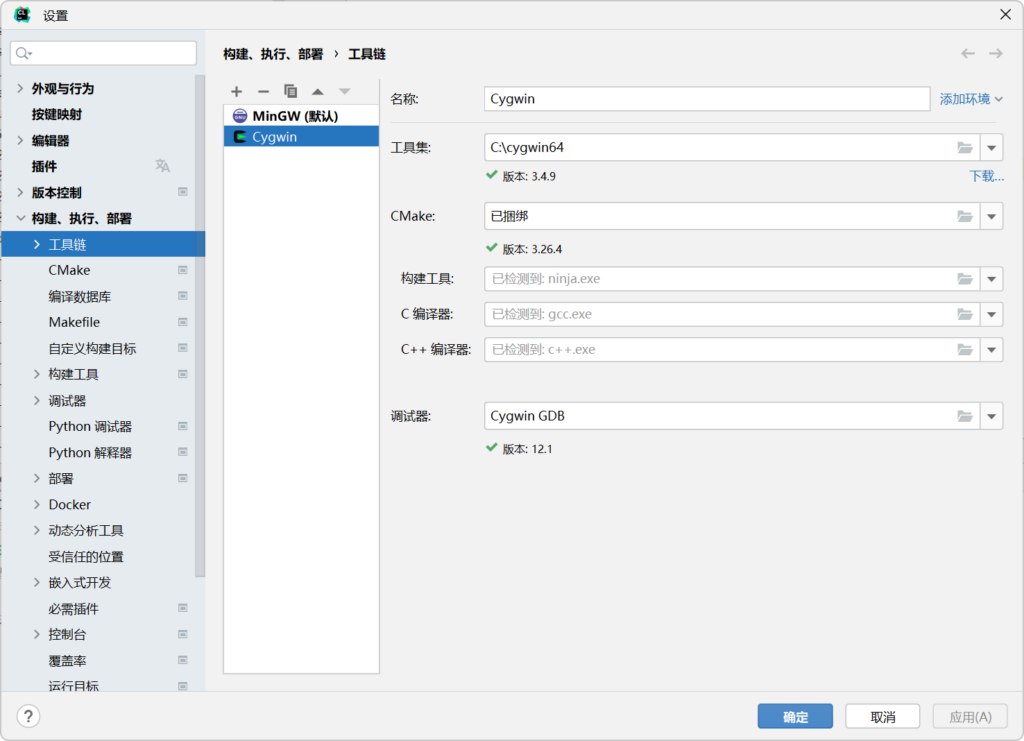Viewport: 1024px width, 741px height.
Task: Click project-level icon beside Python 解释器
Action: (x=183, y=452)
